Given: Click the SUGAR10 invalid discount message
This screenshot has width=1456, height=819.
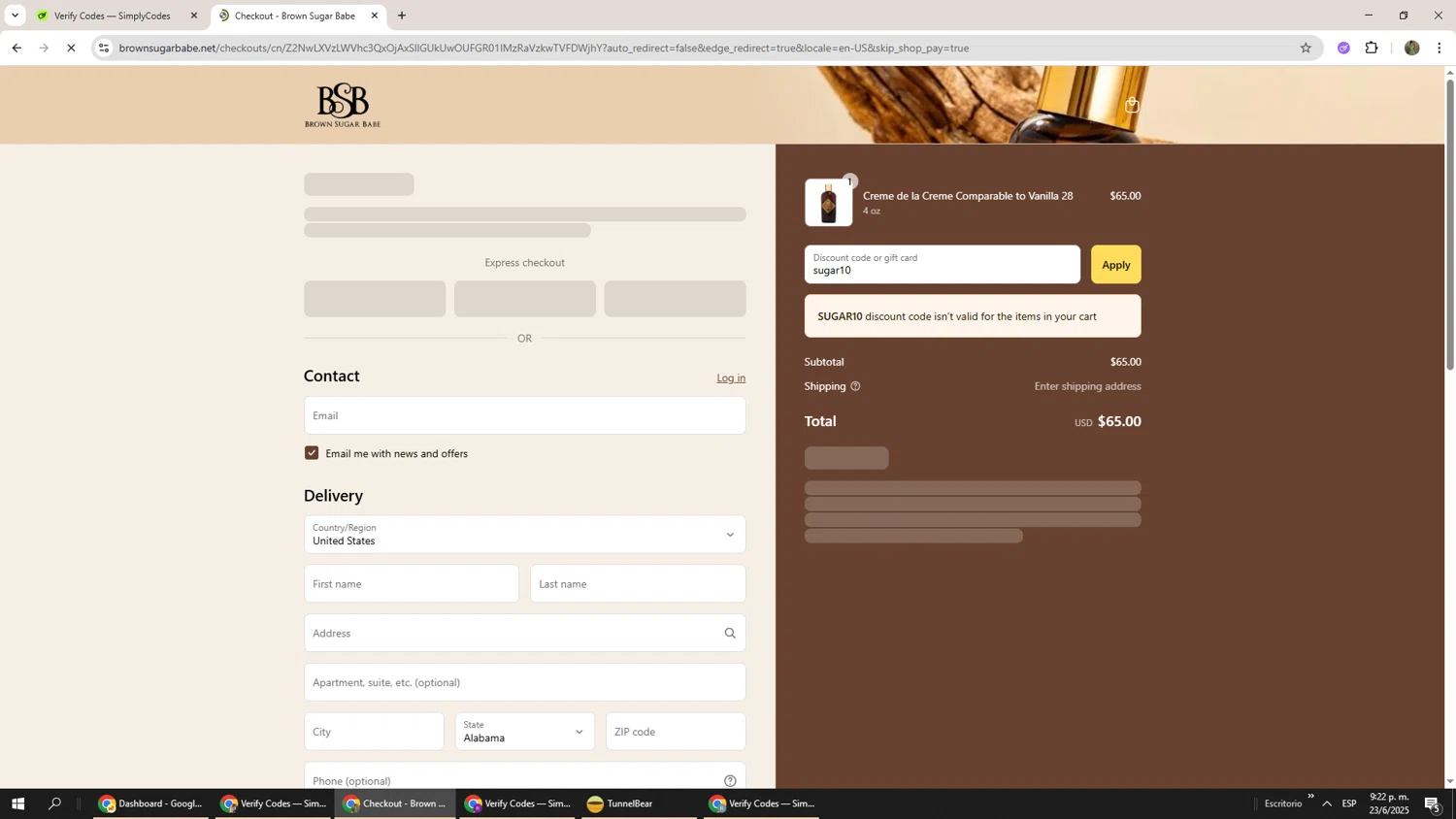Looking at the screenshot, I should 973,316.
